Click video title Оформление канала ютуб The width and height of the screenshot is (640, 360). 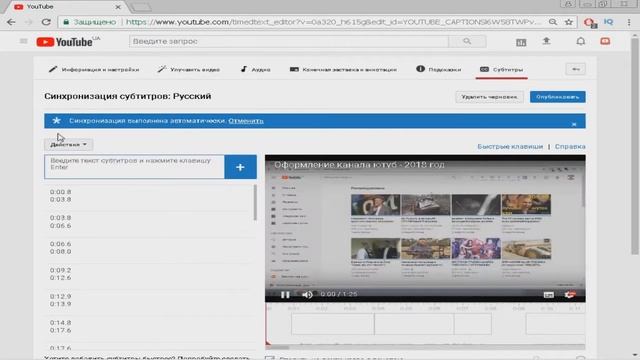359,165
